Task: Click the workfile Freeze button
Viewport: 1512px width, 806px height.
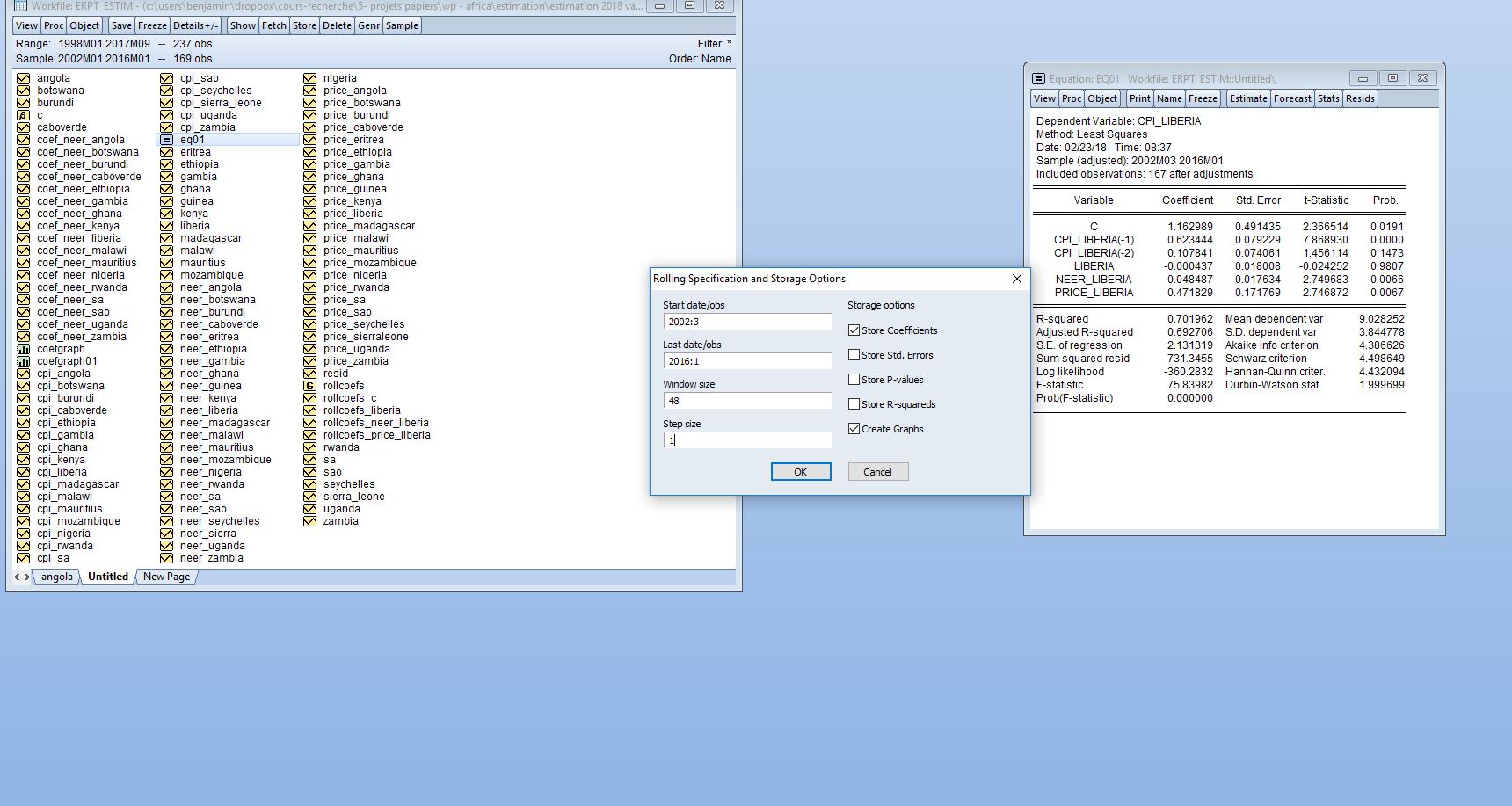Action: pos(152,25)
